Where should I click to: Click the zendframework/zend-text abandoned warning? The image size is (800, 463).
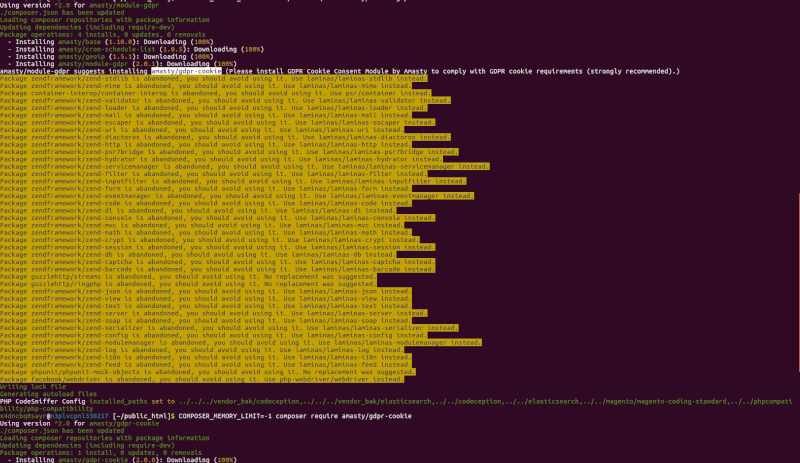click(x=206, y=306)
